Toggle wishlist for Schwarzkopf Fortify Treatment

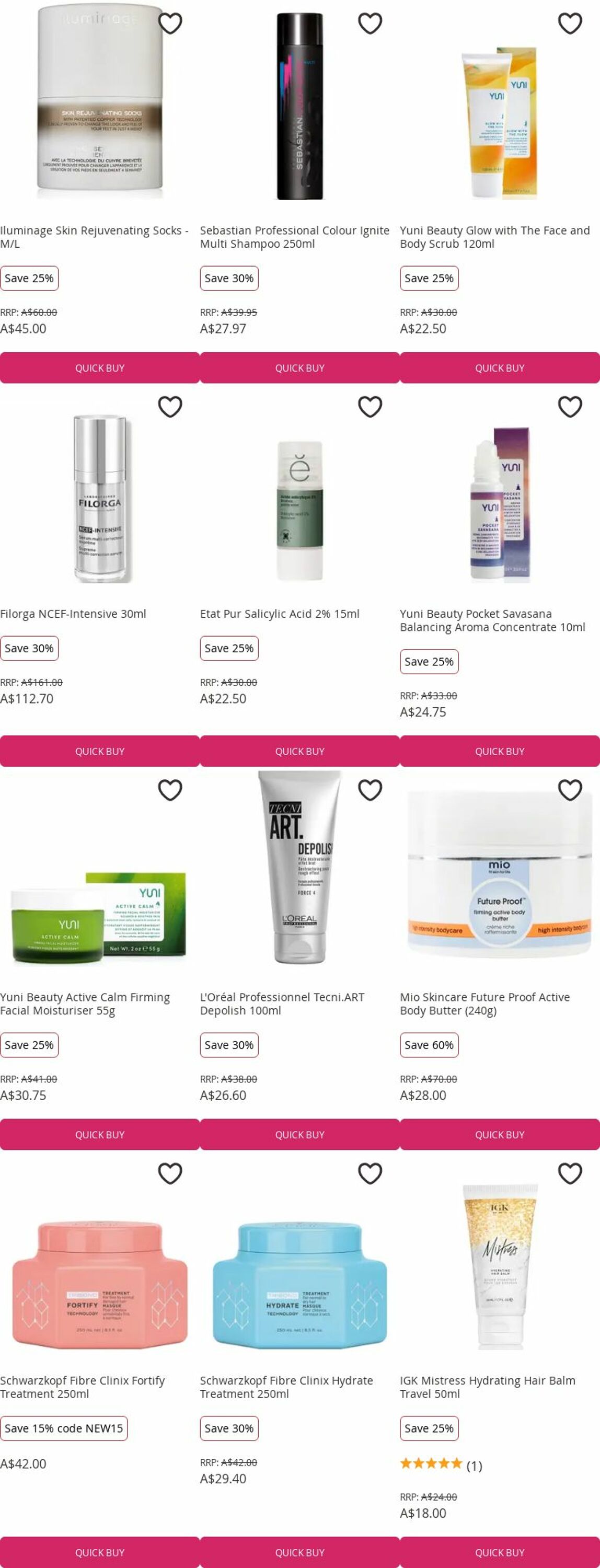pyautogui.click(x=170, y=1173)
